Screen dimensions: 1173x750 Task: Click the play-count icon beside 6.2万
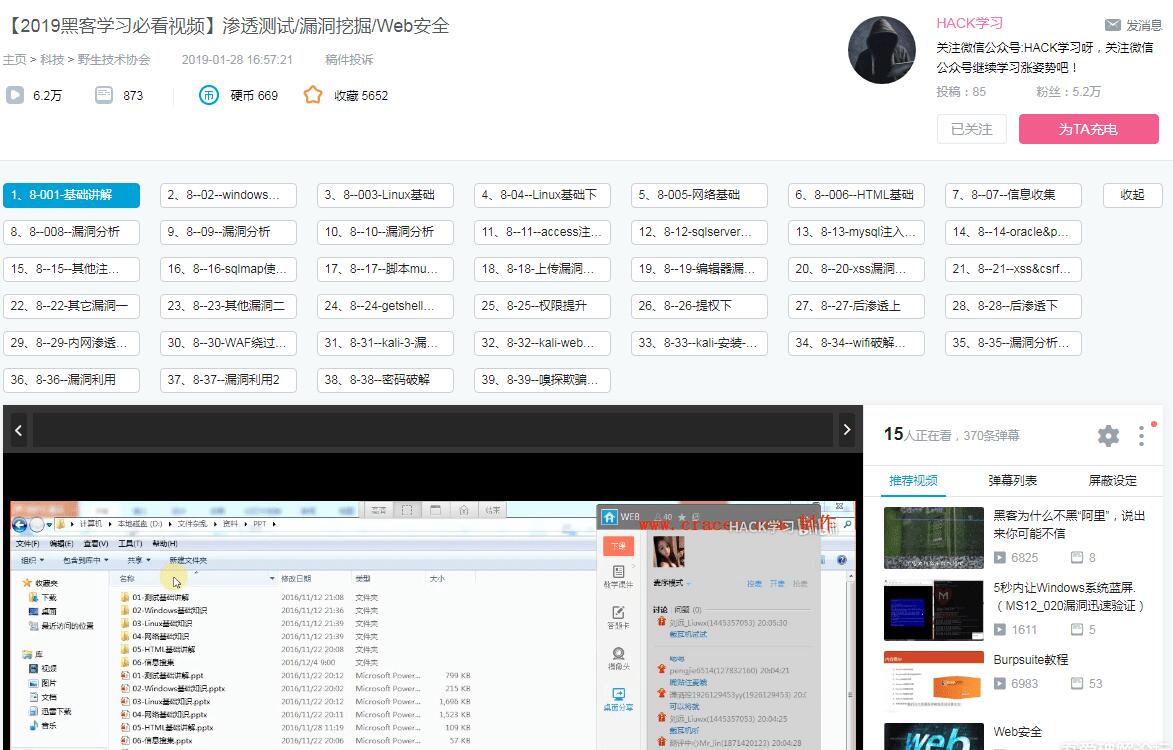tap(14, 95)
